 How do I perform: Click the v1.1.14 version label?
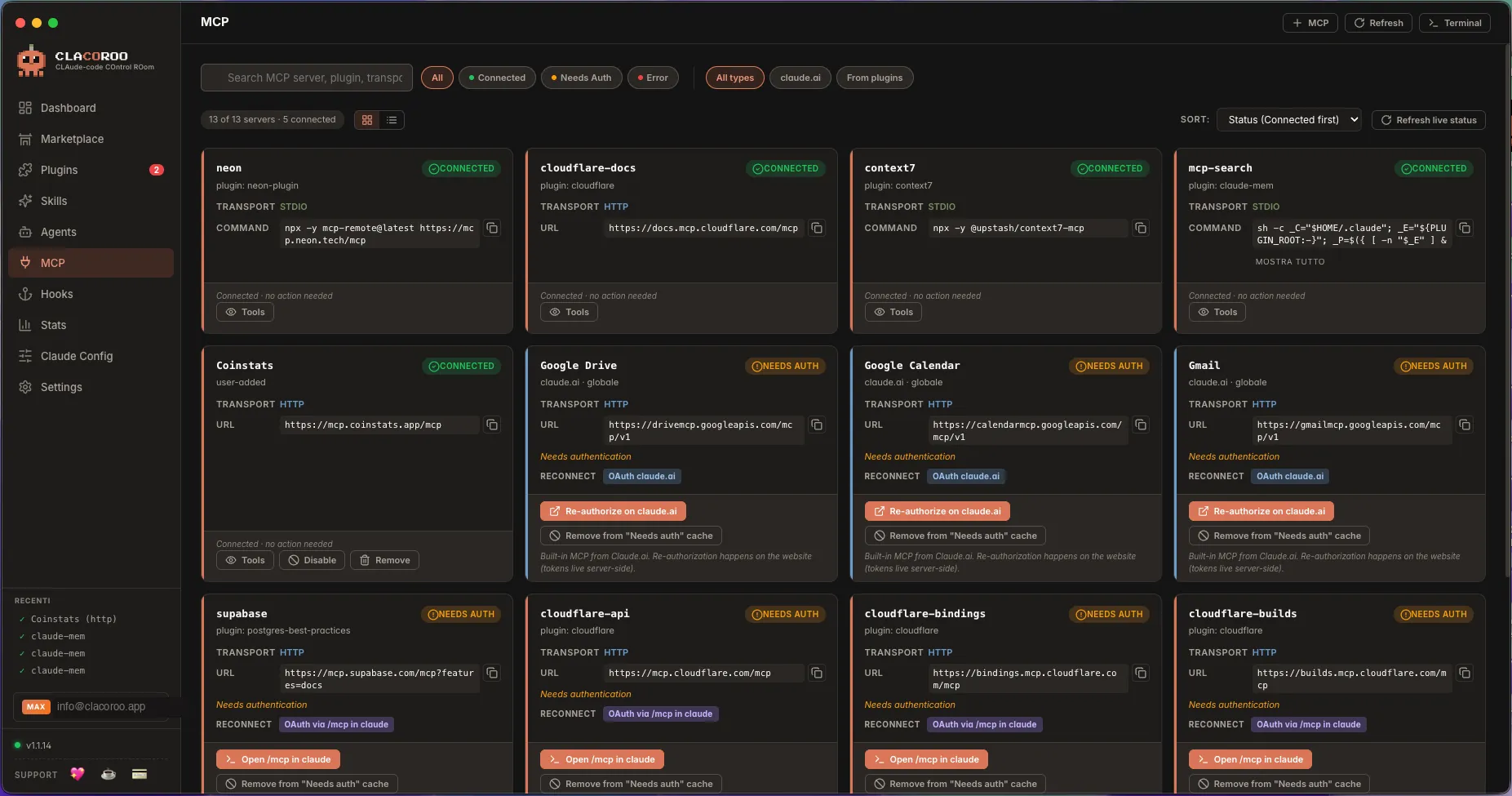click(x=38, y=745)
